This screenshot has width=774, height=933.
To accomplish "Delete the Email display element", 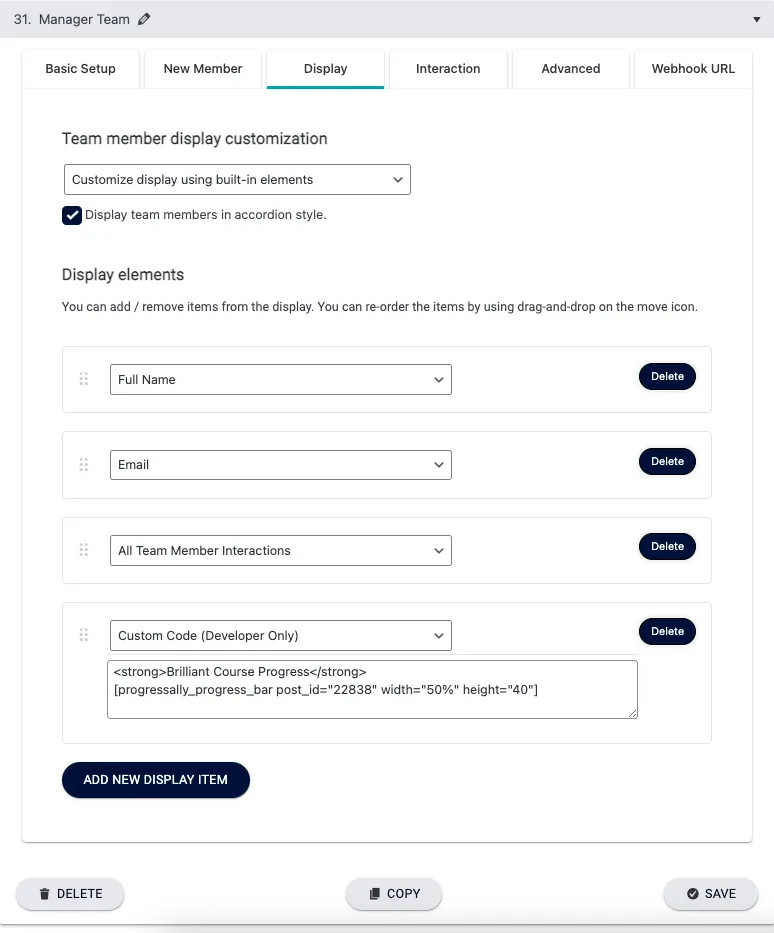I will tap(667, 461).
